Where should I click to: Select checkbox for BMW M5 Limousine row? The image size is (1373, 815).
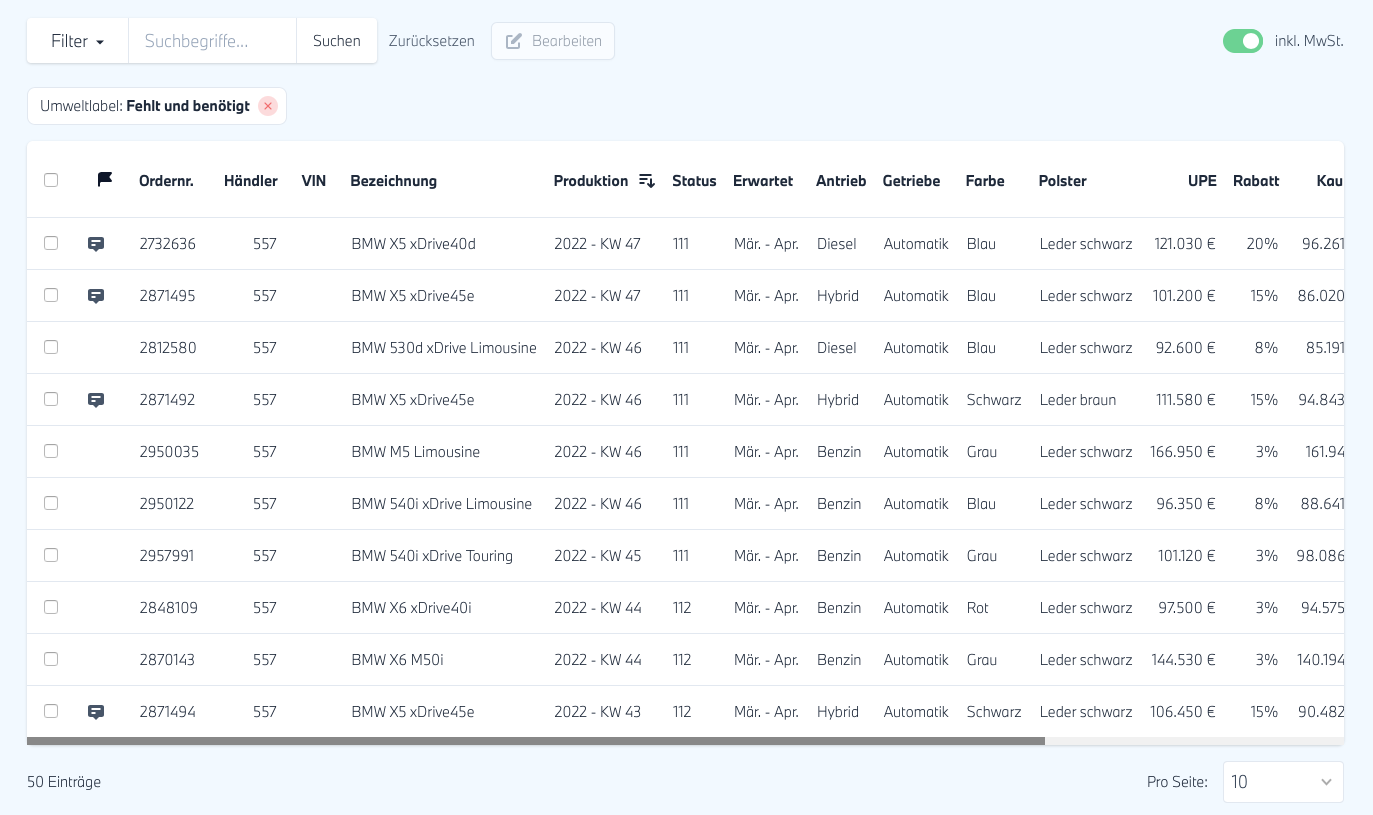(x=51, y=452)
